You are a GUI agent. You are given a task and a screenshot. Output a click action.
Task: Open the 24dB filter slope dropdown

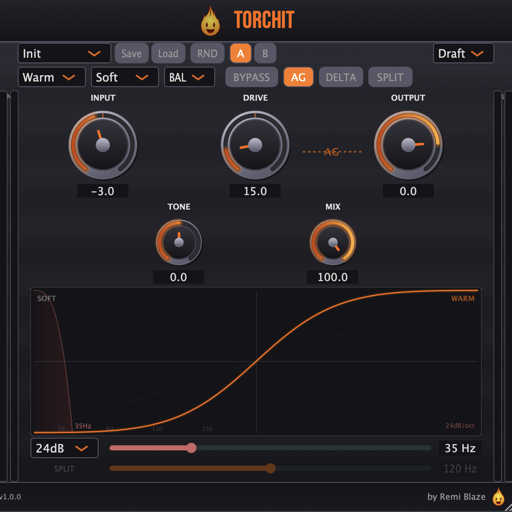[64, 448]
